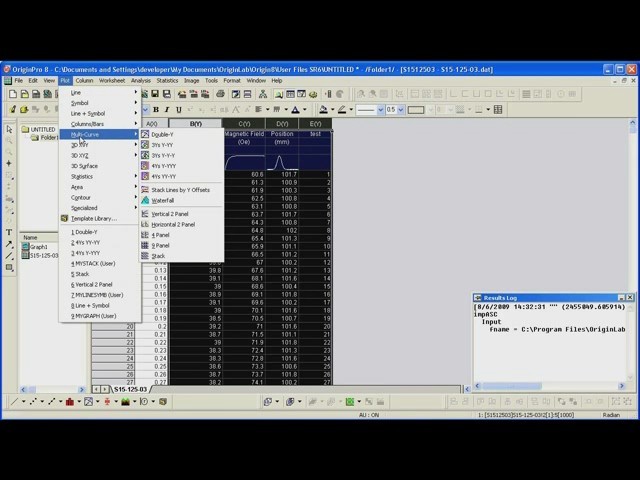This screenshot has height=480, width=640.
Task: Open the Analysis menu
Action: point(141,81)
